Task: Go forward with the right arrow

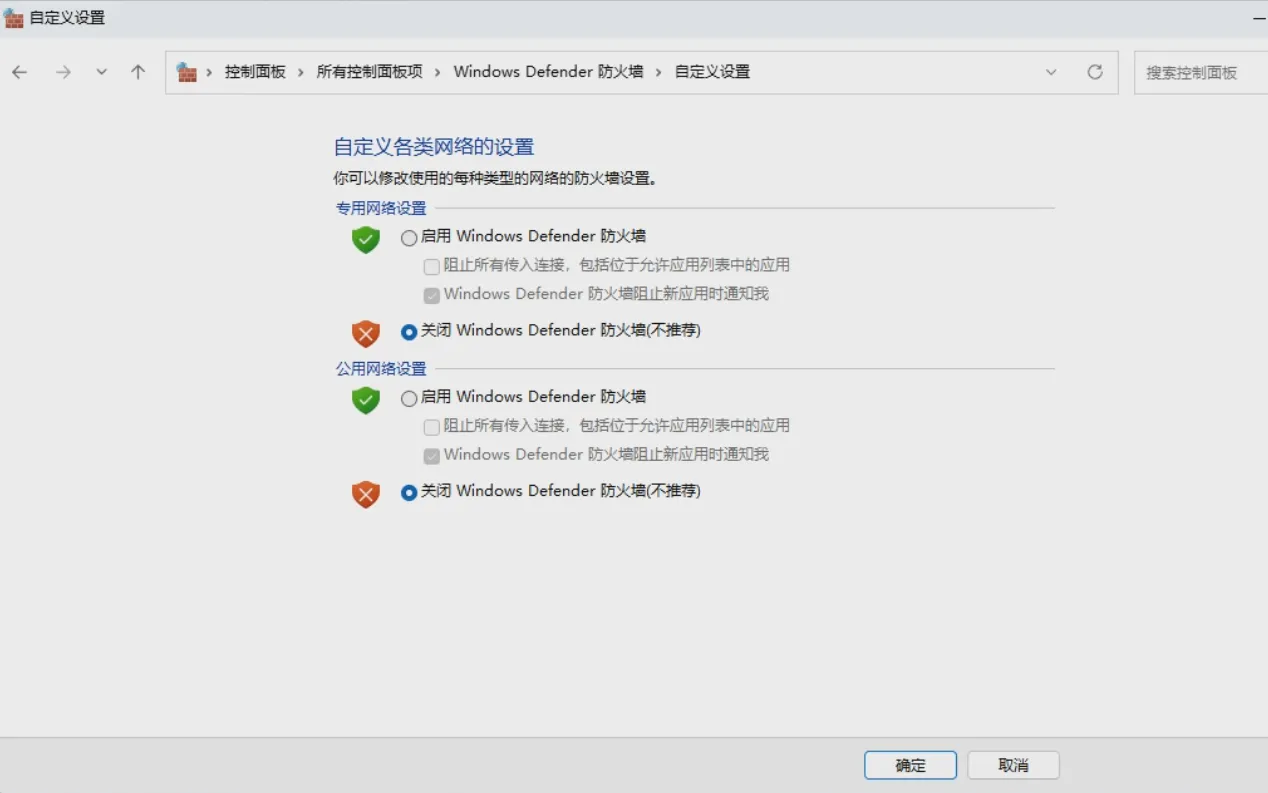Action: click(x=63, y=72)
